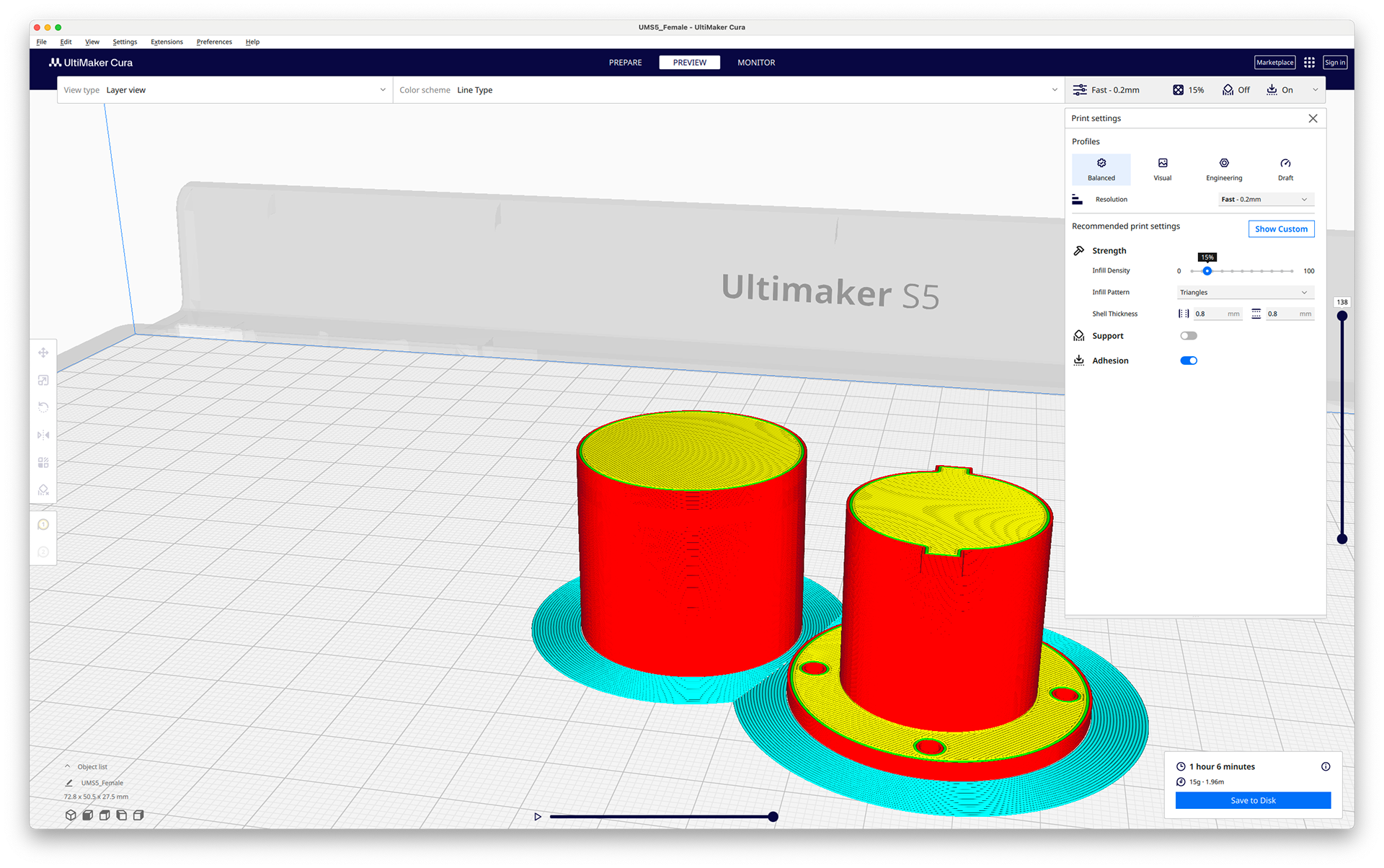Switch to right side view icon
Viewport: 1384px width, 868px height.
[x=138, y=815]
